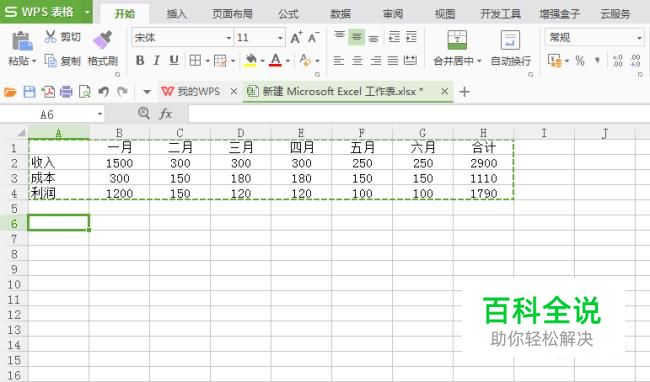The width and height of the screenshot is (650, 382).
Task: Open the number format 常规 dropdown
Action: point(638,38)
